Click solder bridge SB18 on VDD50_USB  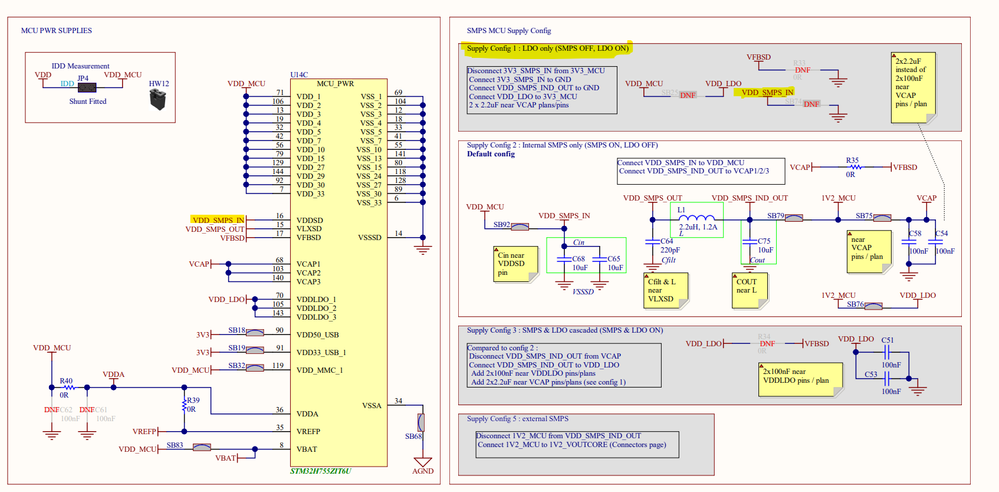tap(255, 331)
